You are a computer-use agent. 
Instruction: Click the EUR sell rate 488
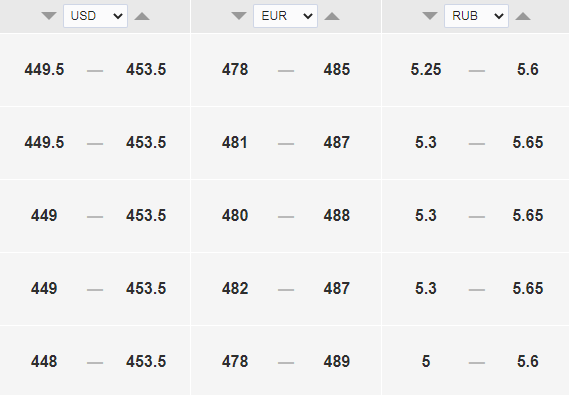tap(337, 215)
